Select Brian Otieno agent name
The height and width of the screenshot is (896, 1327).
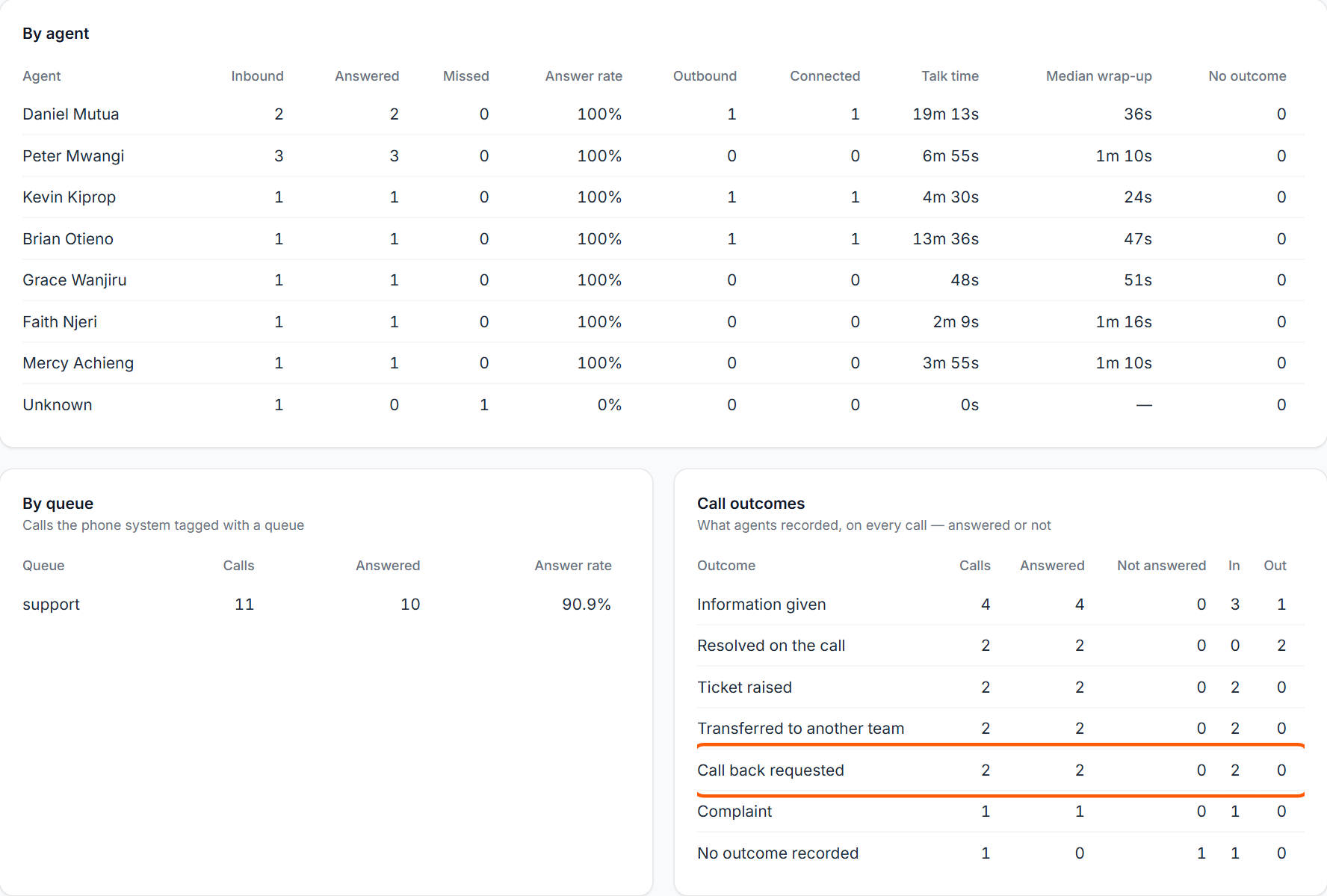click(x=68, y=239)
